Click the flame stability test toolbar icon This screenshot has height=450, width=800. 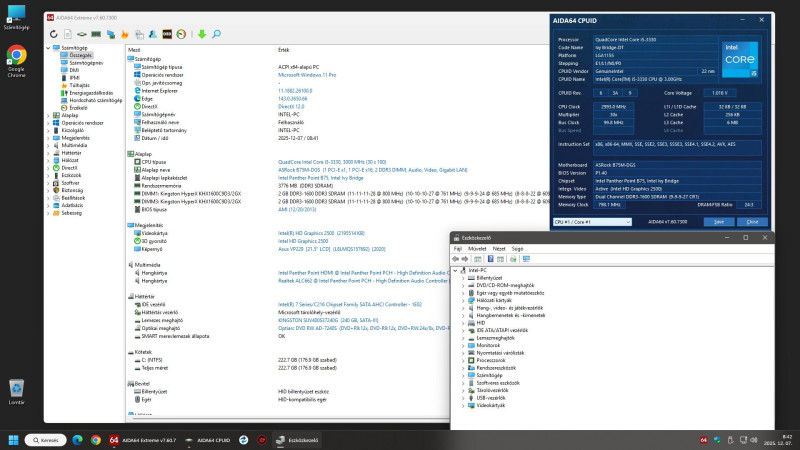pyautogui.click(x=124, y=34)
